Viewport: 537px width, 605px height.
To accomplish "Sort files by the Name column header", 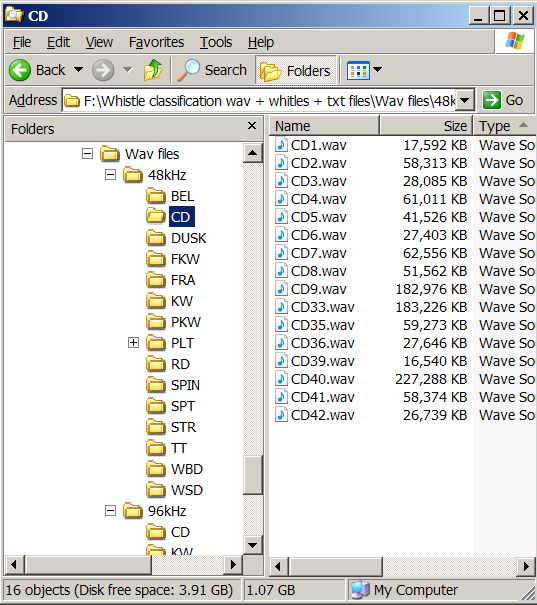I will click(x=324, y=126).
